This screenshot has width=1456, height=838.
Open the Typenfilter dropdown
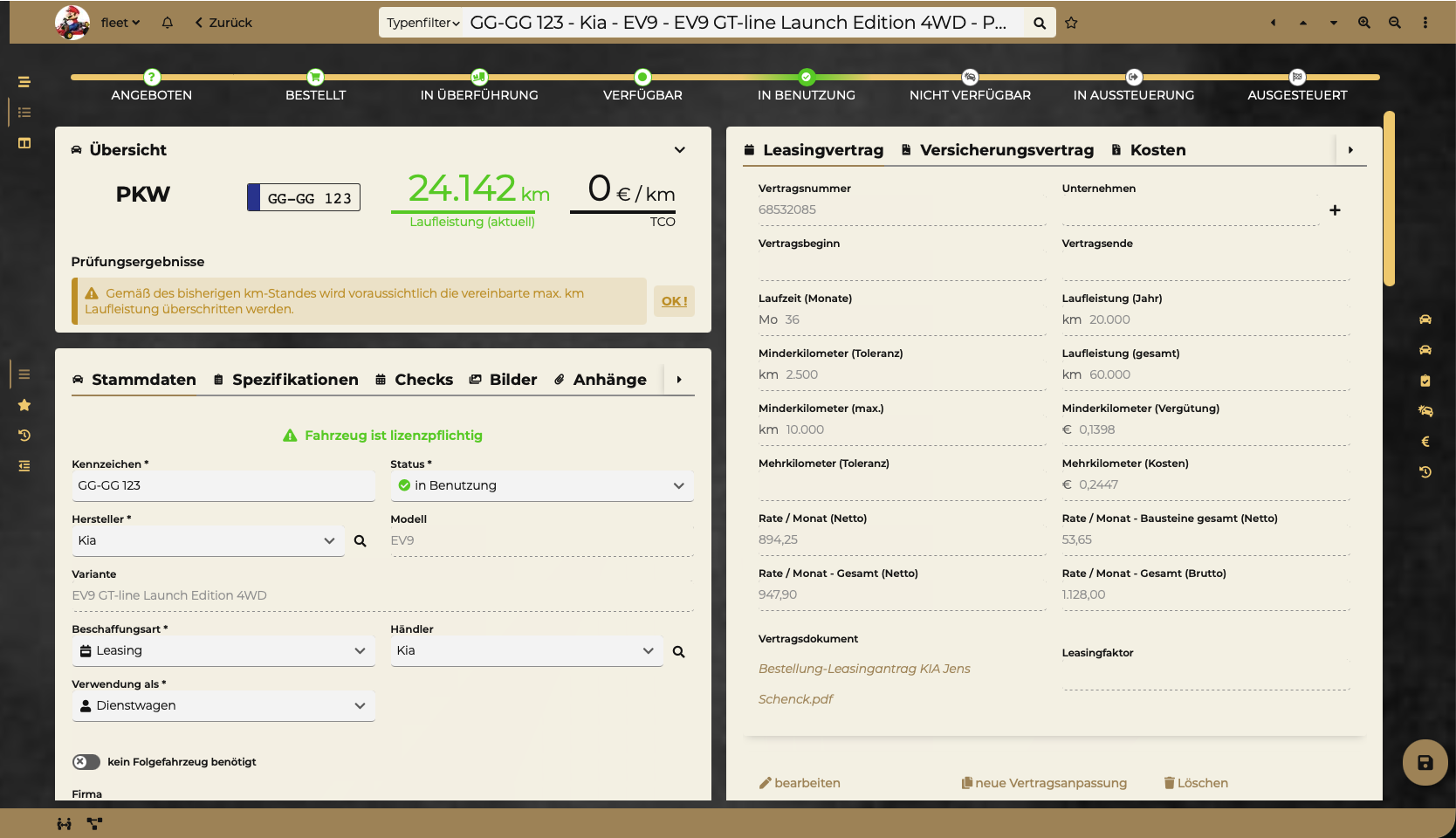point(423,23)
